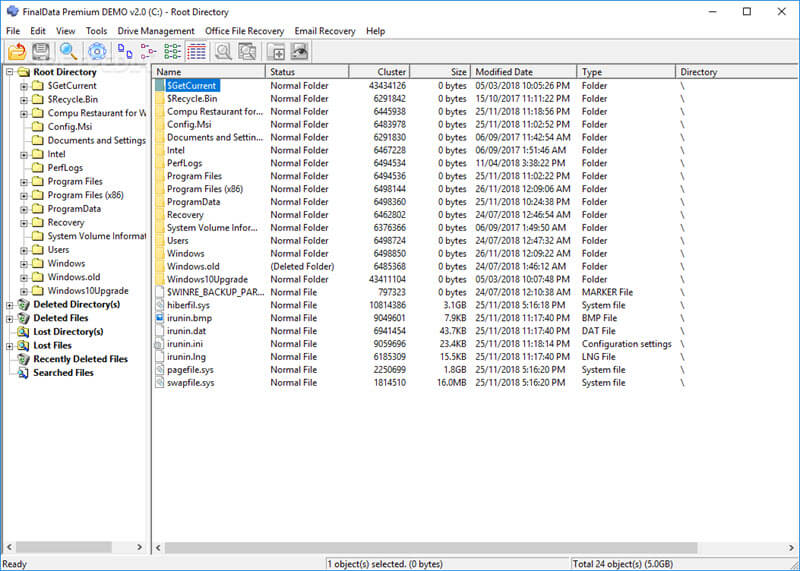800x571 pixels.
Task: Sort by the Status column header
Action: pyautogui.click(x=307, y=72)
